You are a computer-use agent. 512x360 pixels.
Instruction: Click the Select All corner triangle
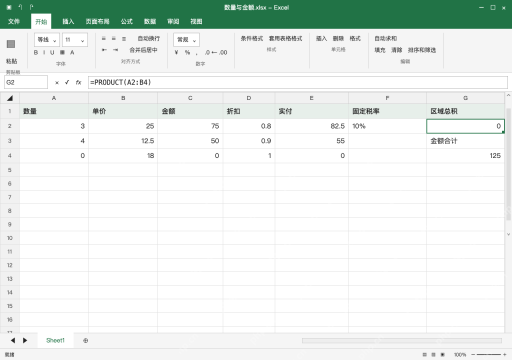pos(10,98)
